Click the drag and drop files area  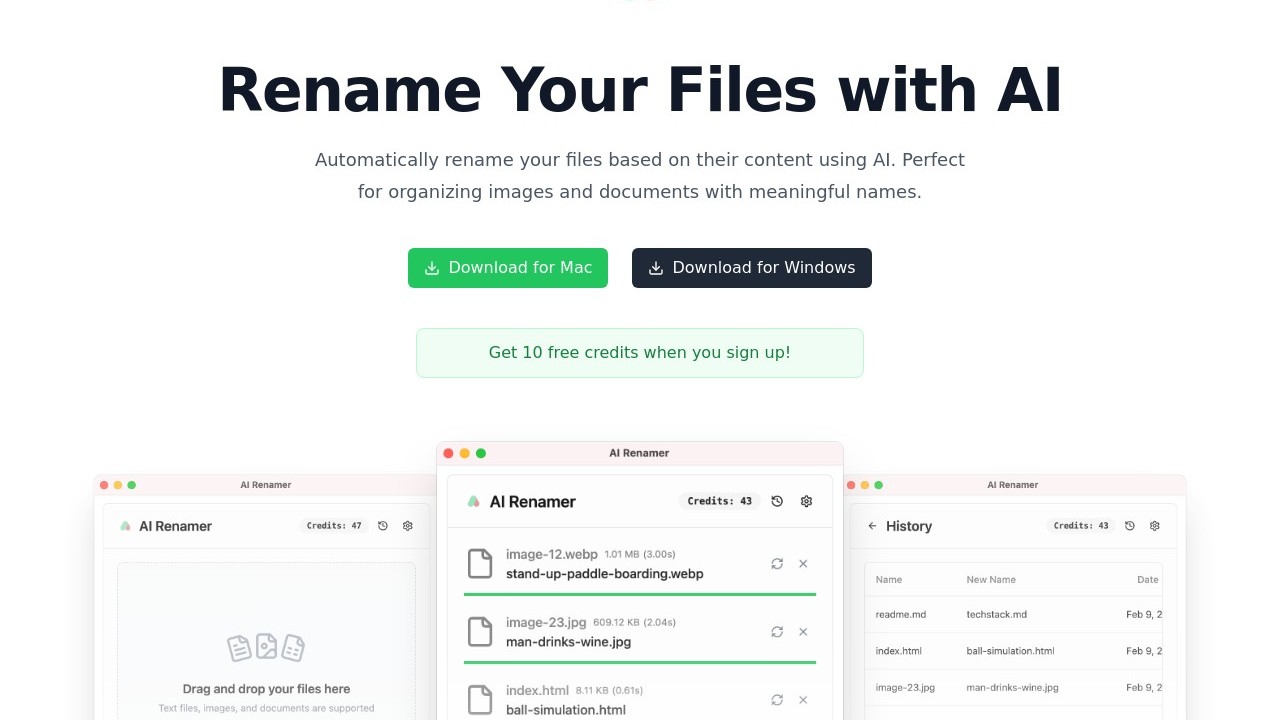point(266,650)
